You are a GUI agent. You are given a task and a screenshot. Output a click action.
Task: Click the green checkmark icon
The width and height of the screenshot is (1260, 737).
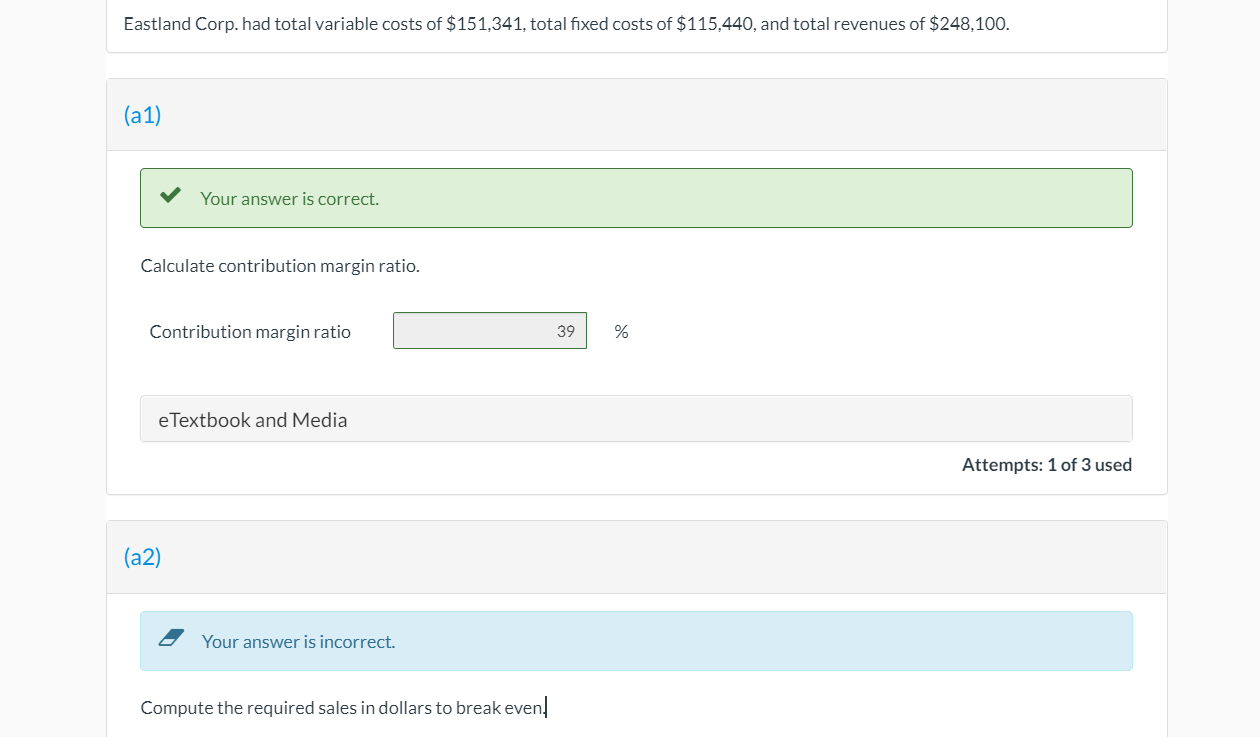[170, 196]
